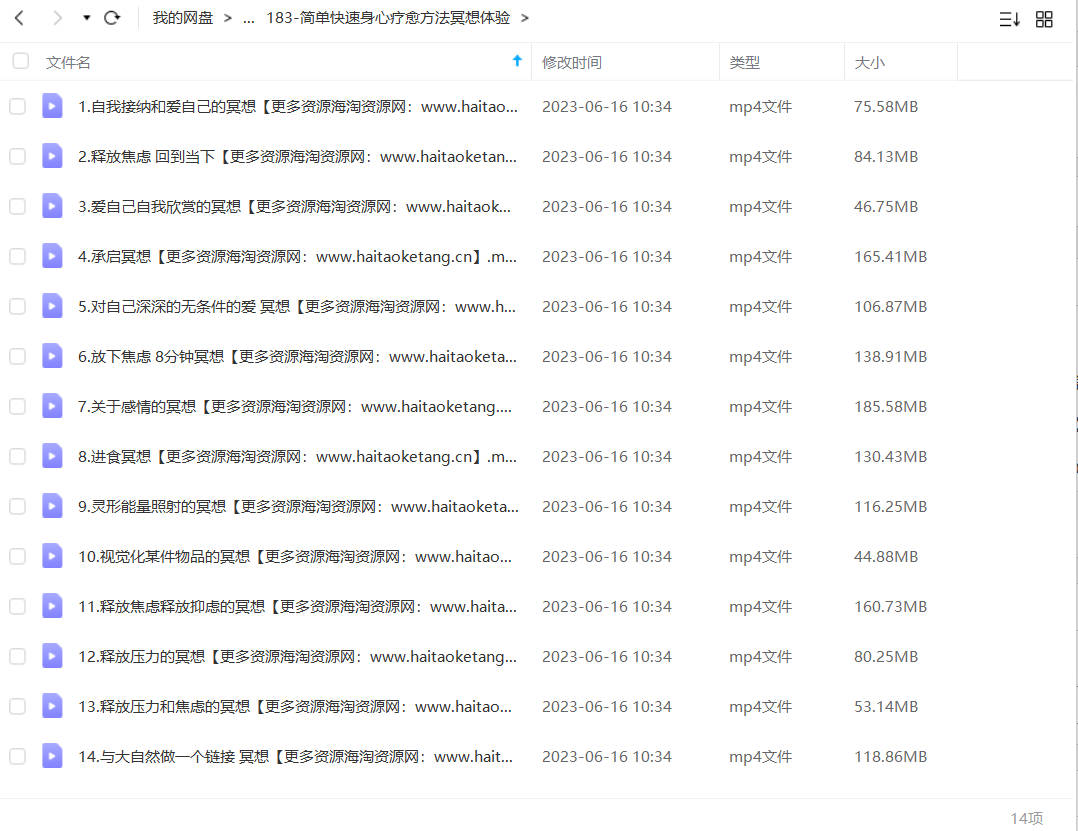The height and width of the screenshot is (831, 1078).
Task: Select file name 6.放下焦虑 8分钟冥想
Action: tap(297, 357)
